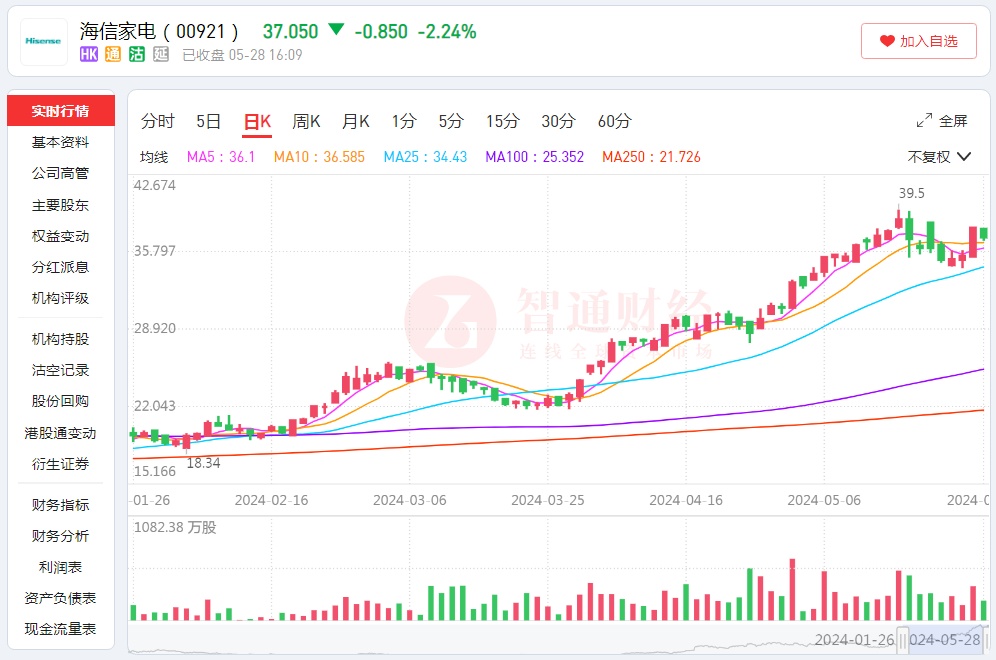Open the 沽空记录 sidebar link
Screen dimensions: 996x660
(x=60, y=370)
